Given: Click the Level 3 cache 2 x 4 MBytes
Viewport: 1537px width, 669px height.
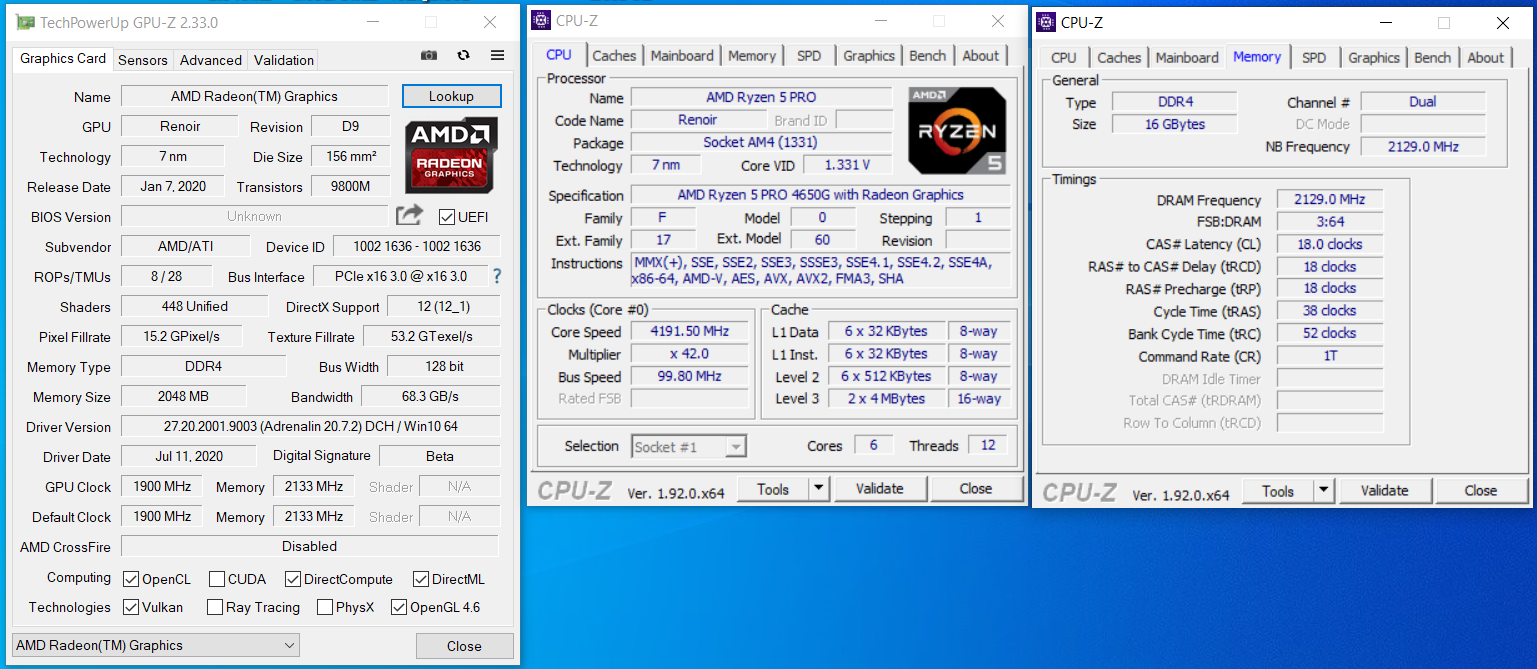Looking at the screenshot, I should pos(885,398).
